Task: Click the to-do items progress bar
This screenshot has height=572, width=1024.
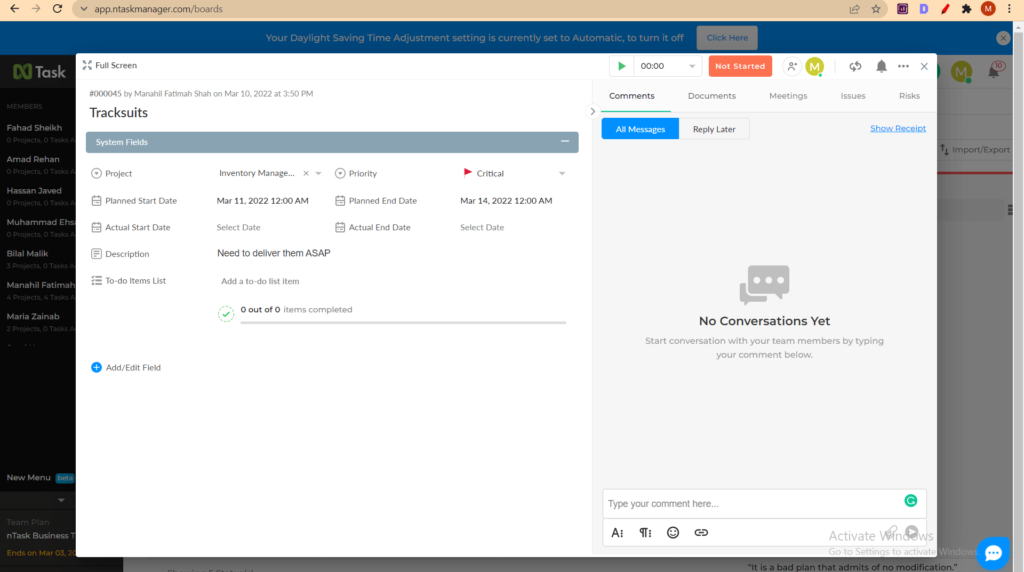Action: click(403, 323)
